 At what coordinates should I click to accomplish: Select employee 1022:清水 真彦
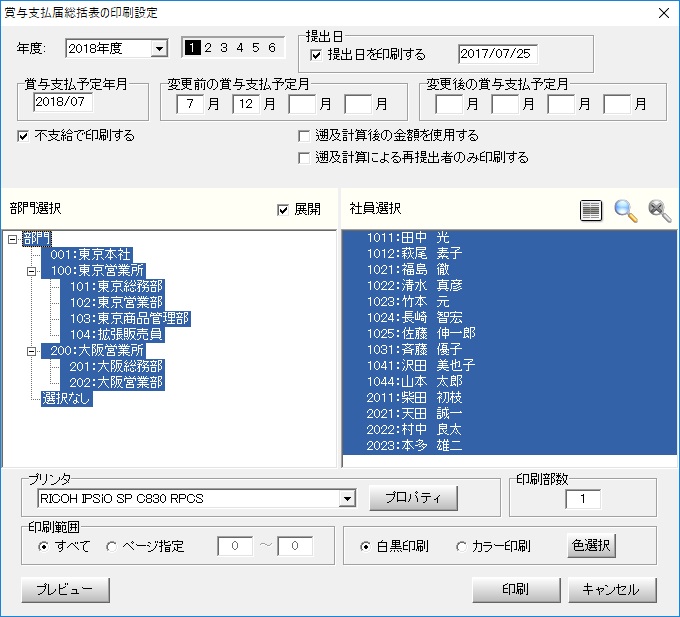tap(509, 286)
